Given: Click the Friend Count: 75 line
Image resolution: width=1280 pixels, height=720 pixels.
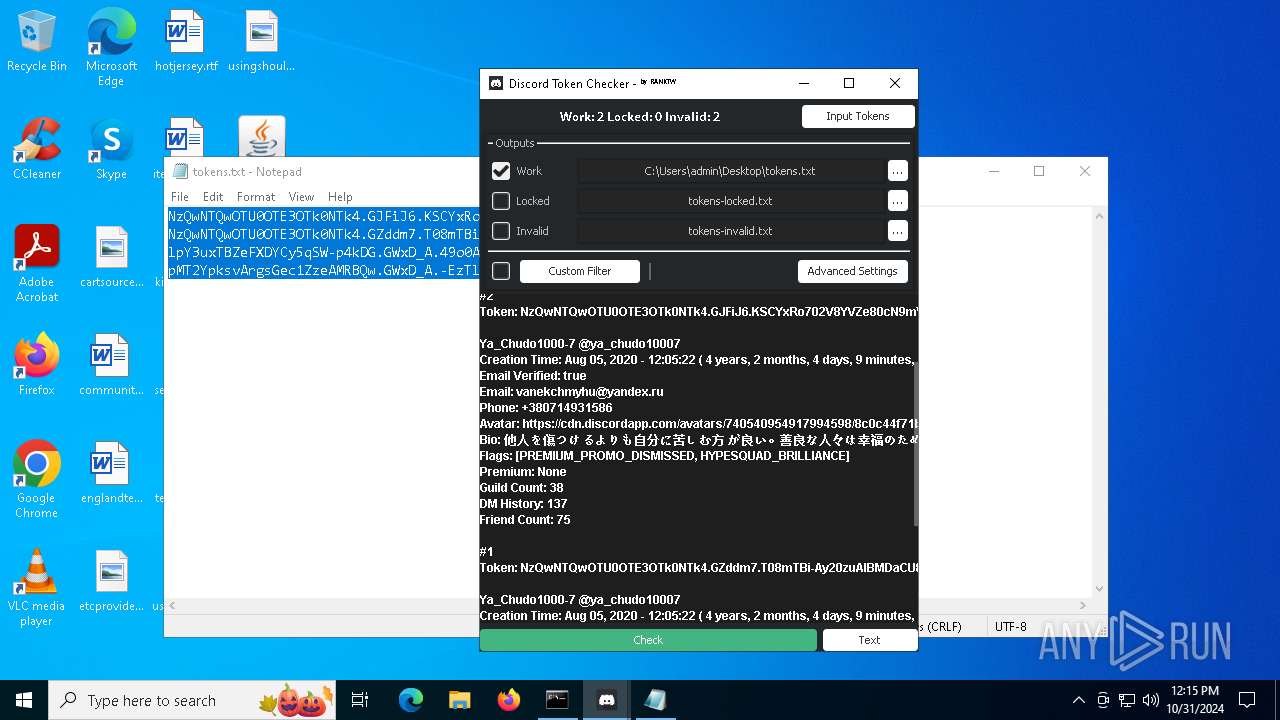Looking at the screenshot, I should (525, 520).
